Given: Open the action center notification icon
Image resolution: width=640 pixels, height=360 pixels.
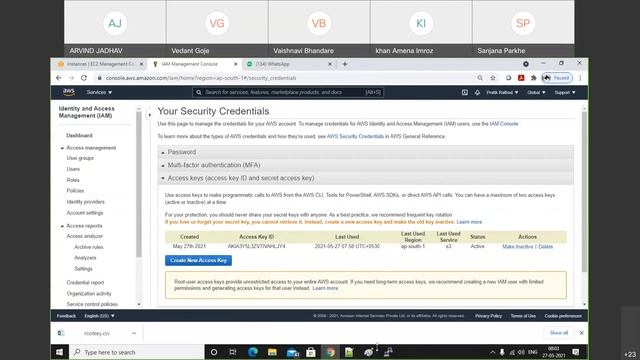Looking at the screenshot, I should tap(576, 352).
